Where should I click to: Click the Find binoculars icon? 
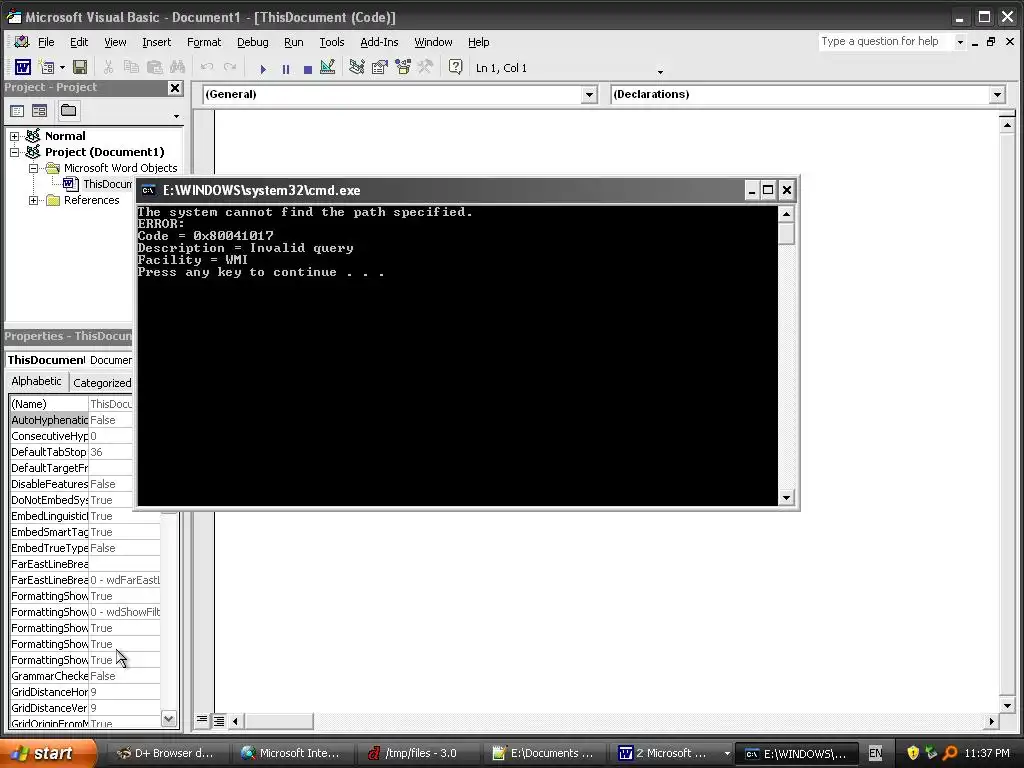click(177, 67)
